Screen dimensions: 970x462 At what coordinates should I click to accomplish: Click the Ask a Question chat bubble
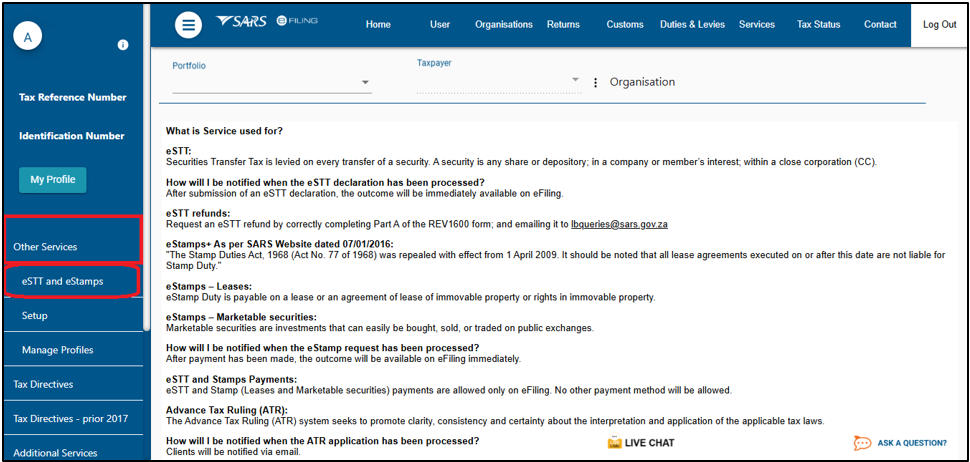(x=862, y=443)
